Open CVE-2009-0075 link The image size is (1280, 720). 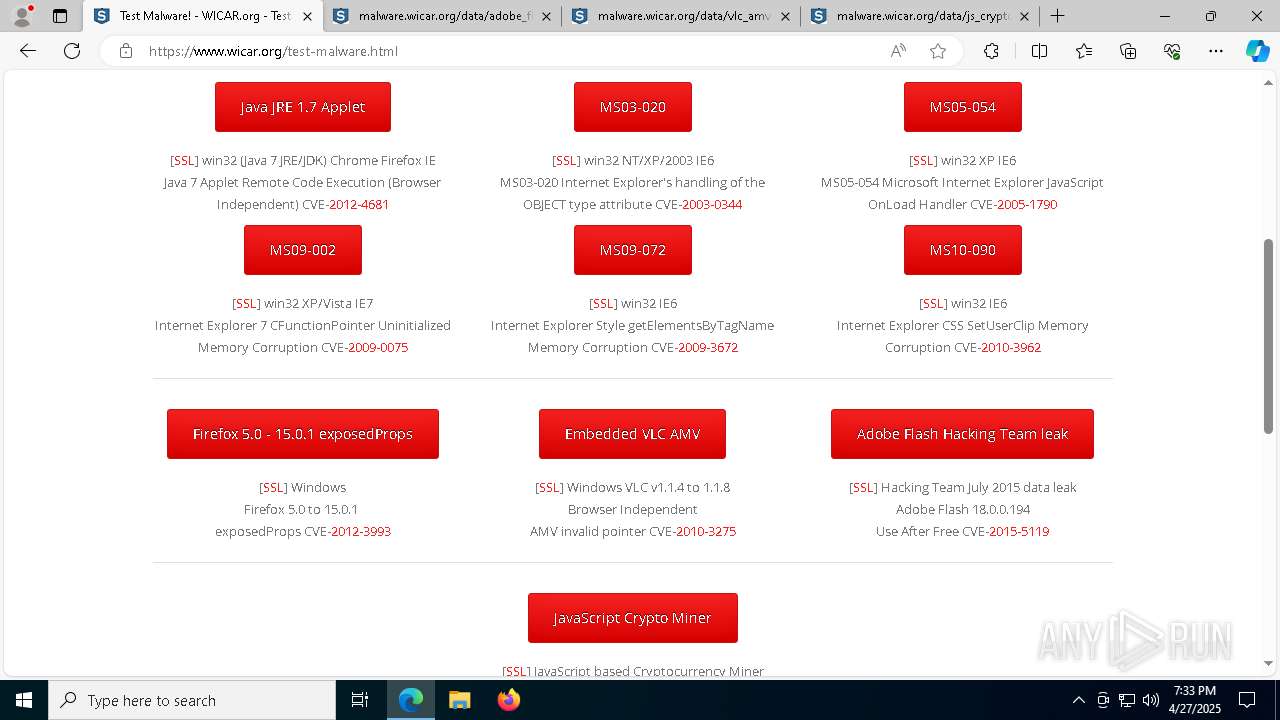tap(378, 347)
